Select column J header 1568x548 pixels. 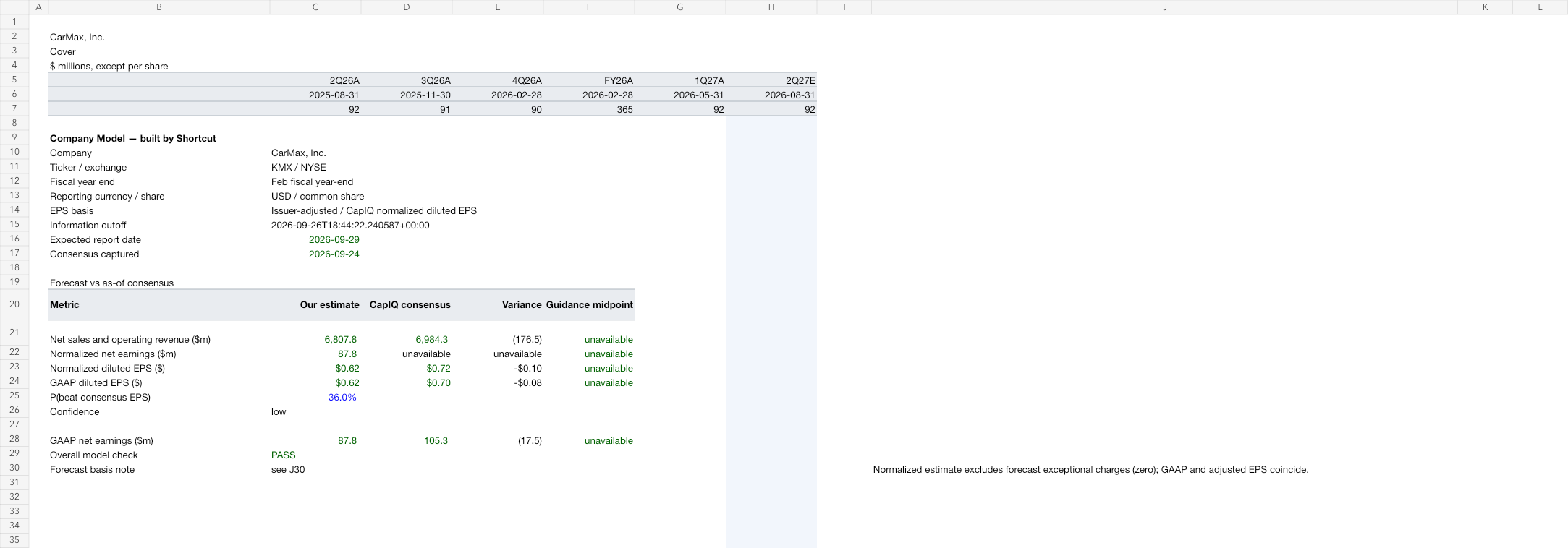(1164, 7)
